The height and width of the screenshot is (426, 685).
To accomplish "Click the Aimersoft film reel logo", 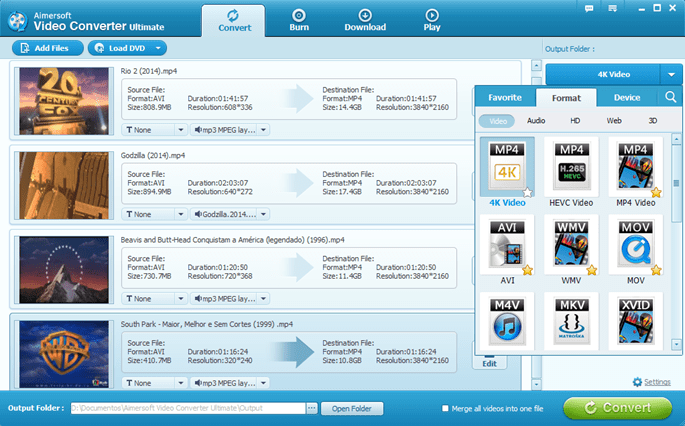I will click(17, 21).
